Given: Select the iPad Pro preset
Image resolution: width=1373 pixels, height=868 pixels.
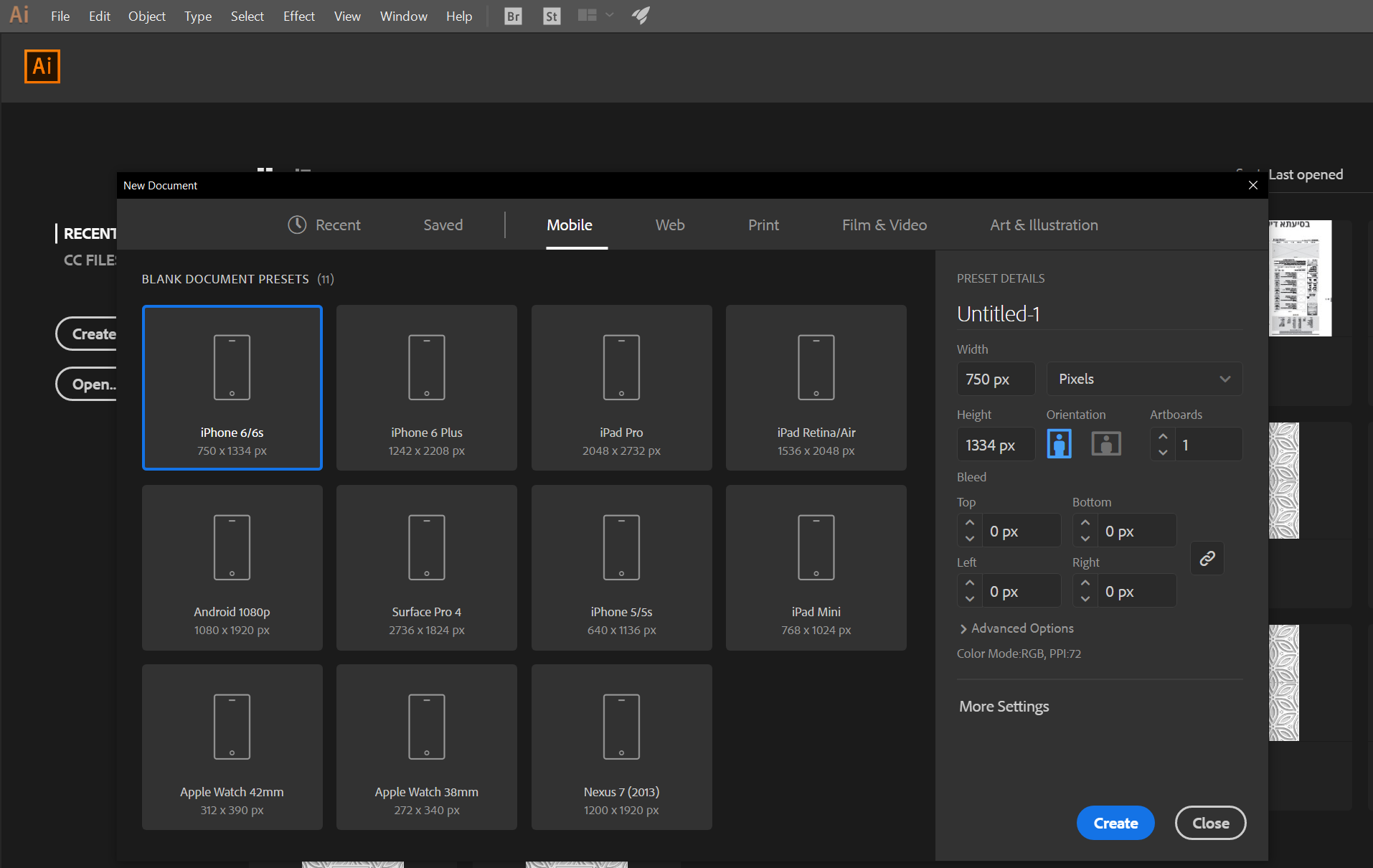Looking at the screenshot, I should 621,387.
